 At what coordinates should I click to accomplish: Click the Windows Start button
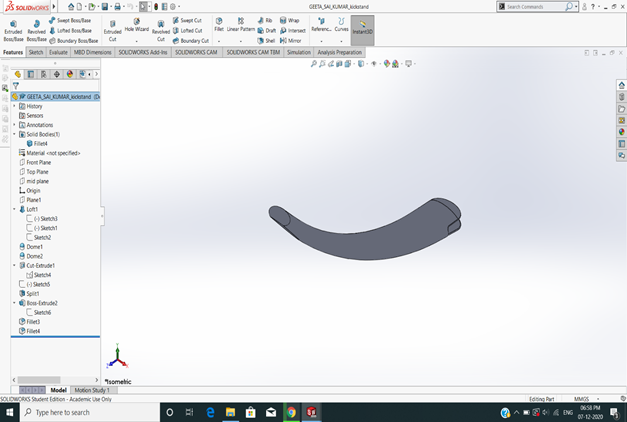click(x=10, y=412)
